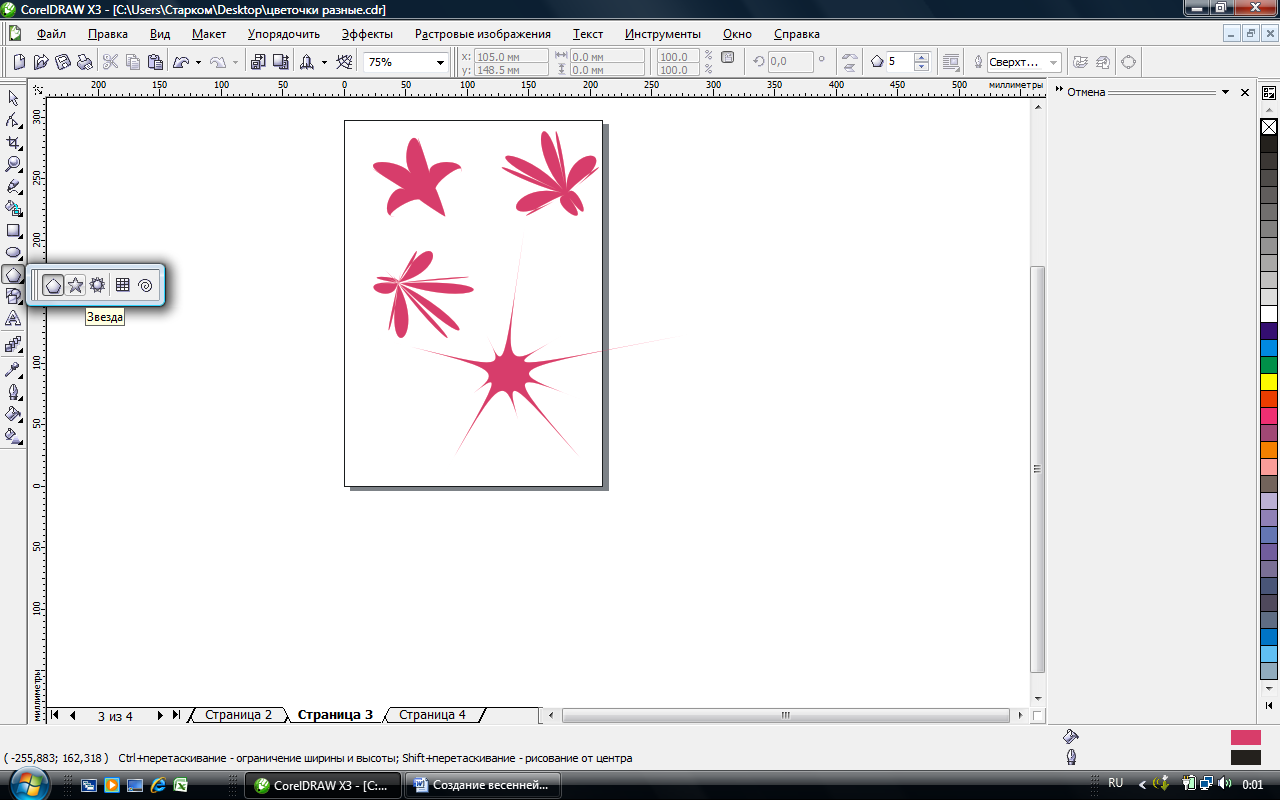Select the Freehand drawing tool
This screenshot has width=1280, height=800.
(x=13, y=186)
